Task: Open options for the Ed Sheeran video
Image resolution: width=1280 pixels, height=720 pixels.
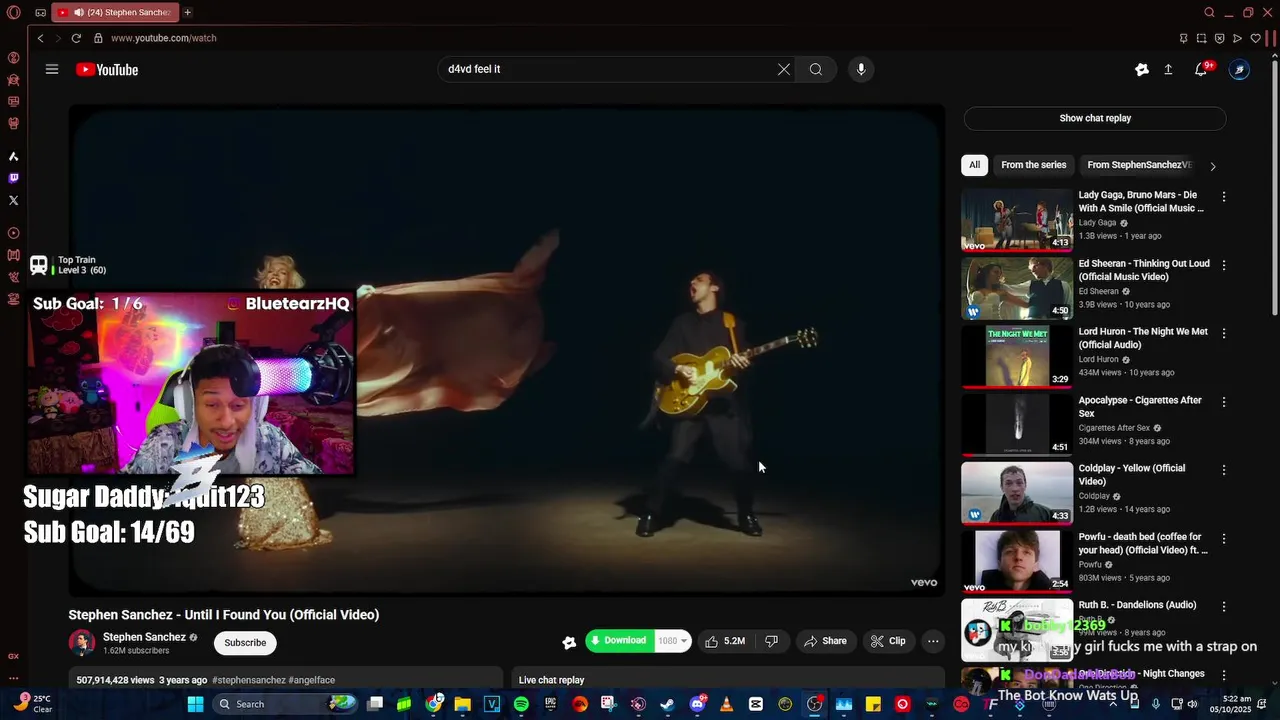Action: [x=1224, y=265]
